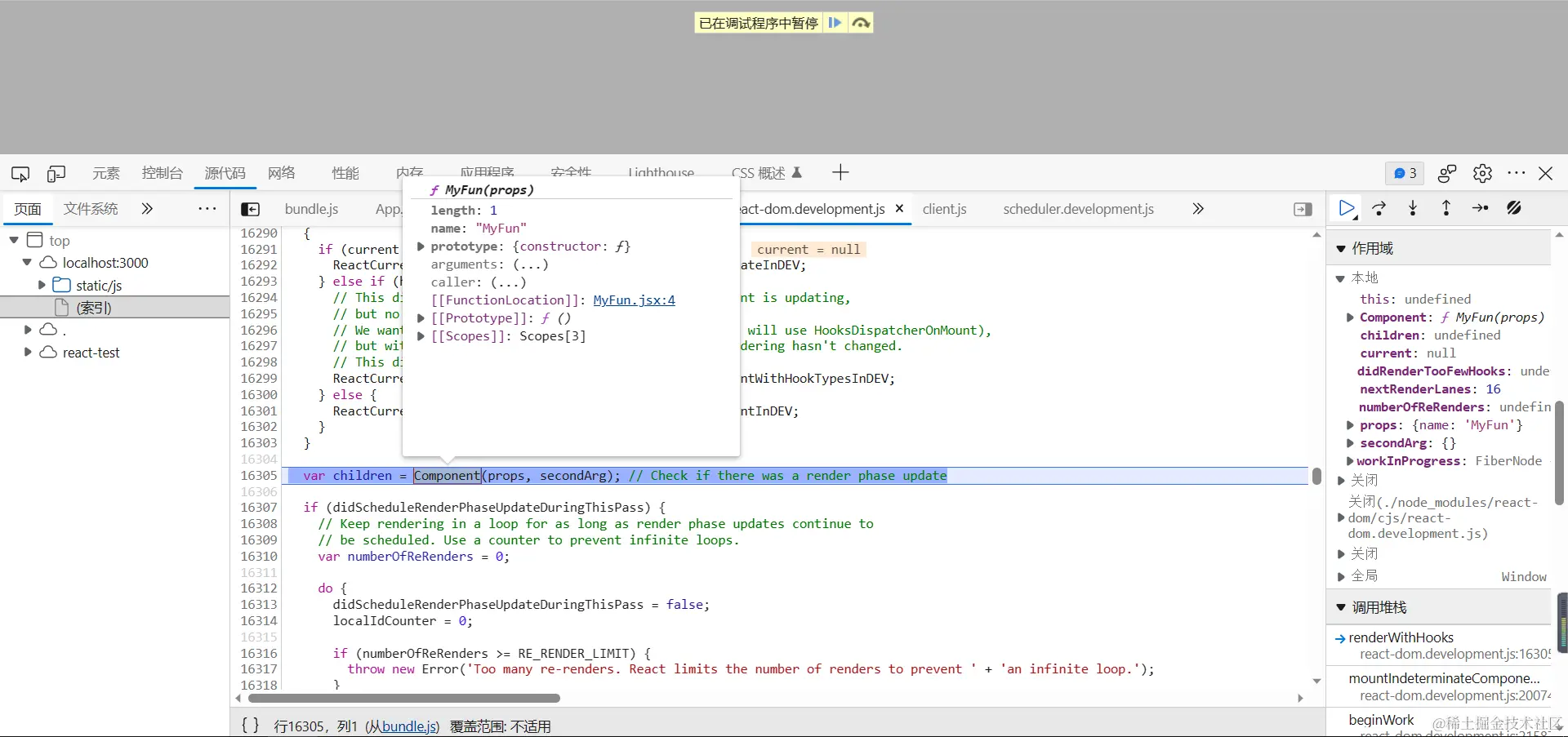Switch to the 元素 tab

(106, 173)
